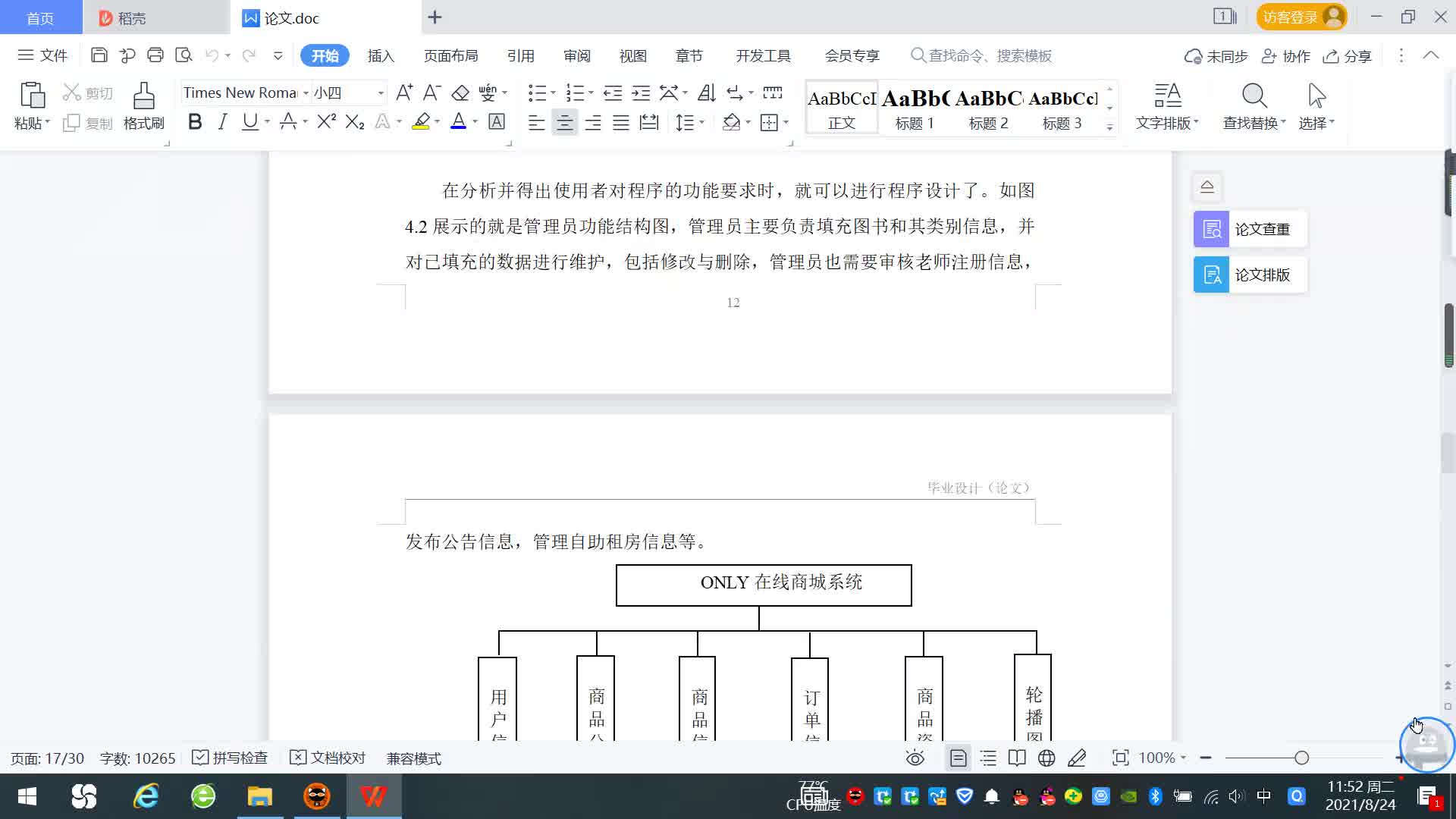Screen dimensions: 1456x819
Task: Justify paragraph text
Action: 621,122
